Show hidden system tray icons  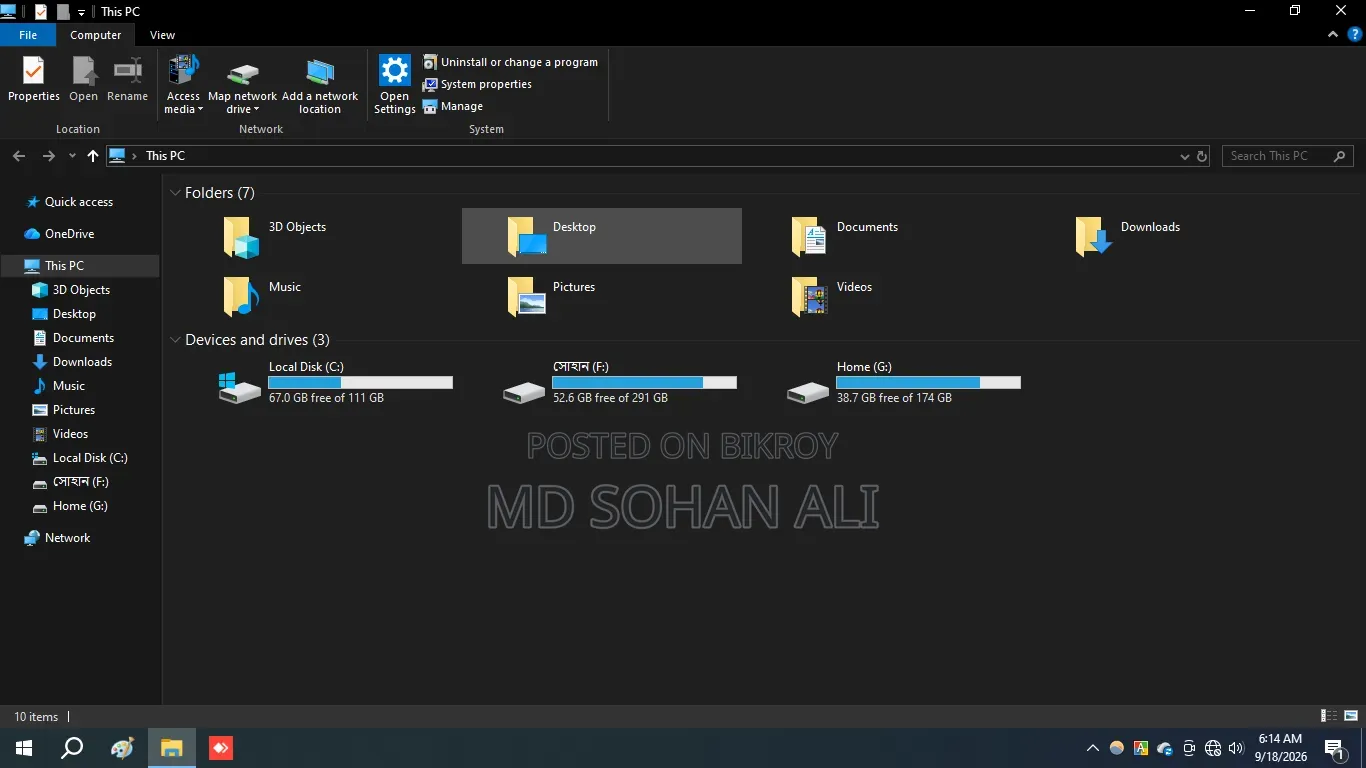coord(1093,748)
